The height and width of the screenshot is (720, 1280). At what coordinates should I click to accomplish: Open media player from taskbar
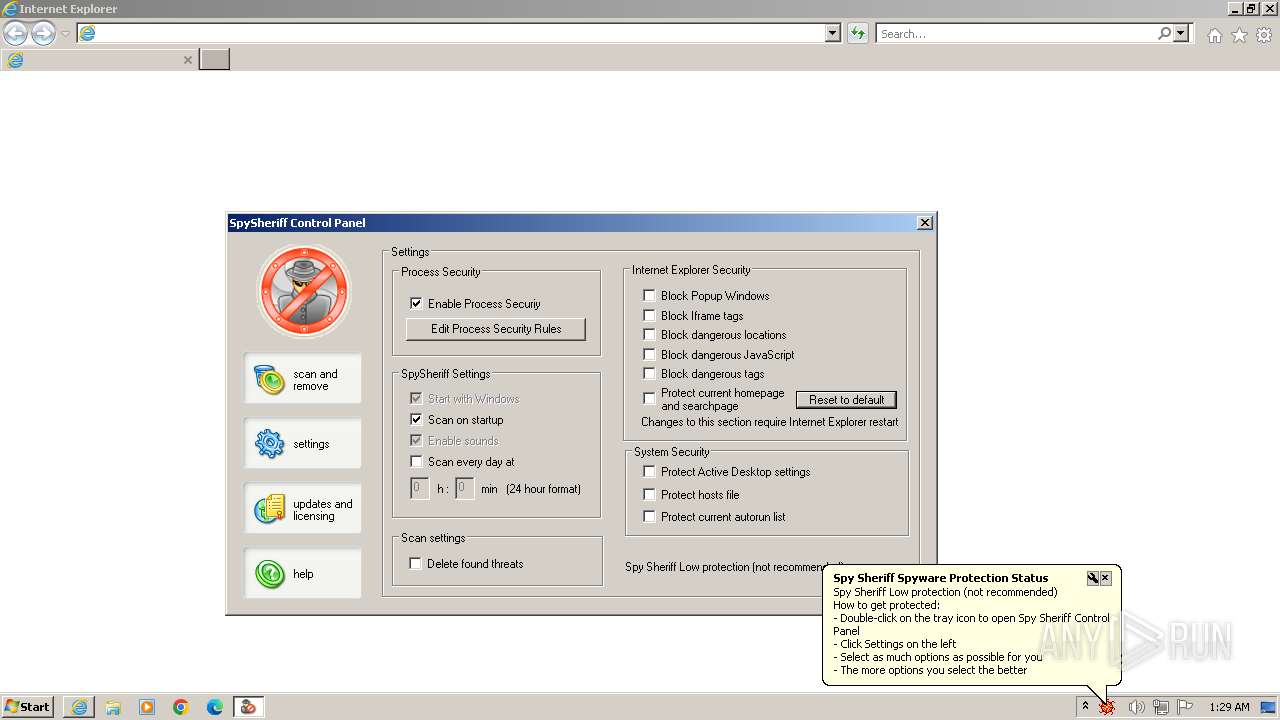click(x=147, y=707)
